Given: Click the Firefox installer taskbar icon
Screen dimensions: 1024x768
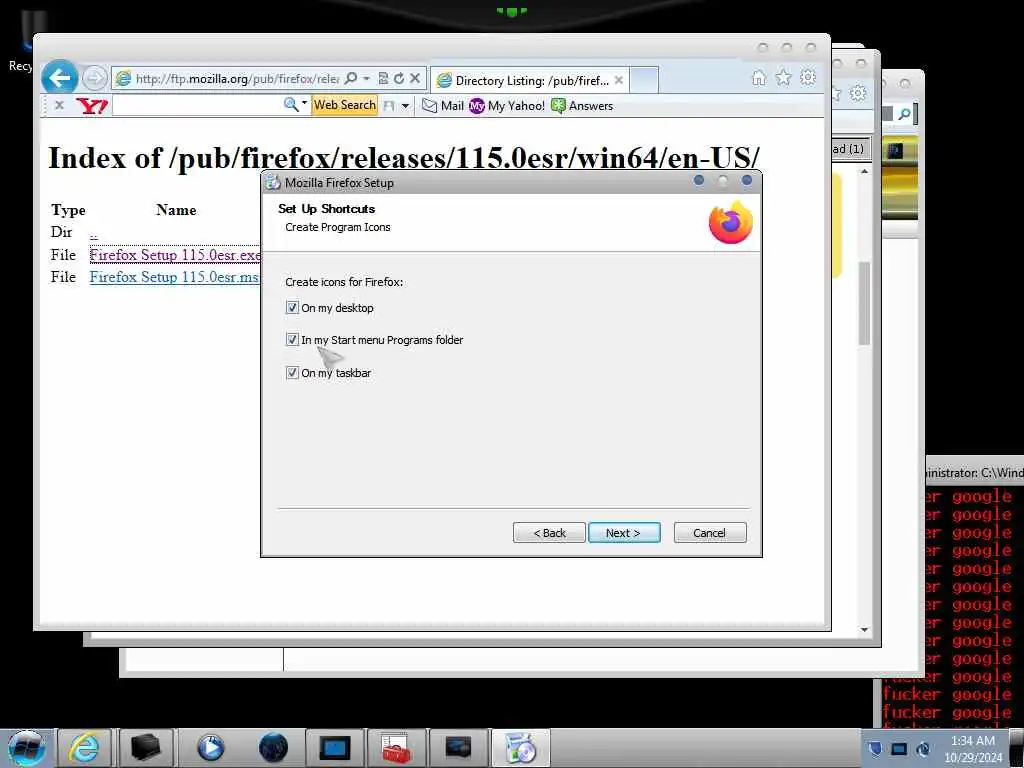Looking at the screenshot, I should [x=520, y=748].
